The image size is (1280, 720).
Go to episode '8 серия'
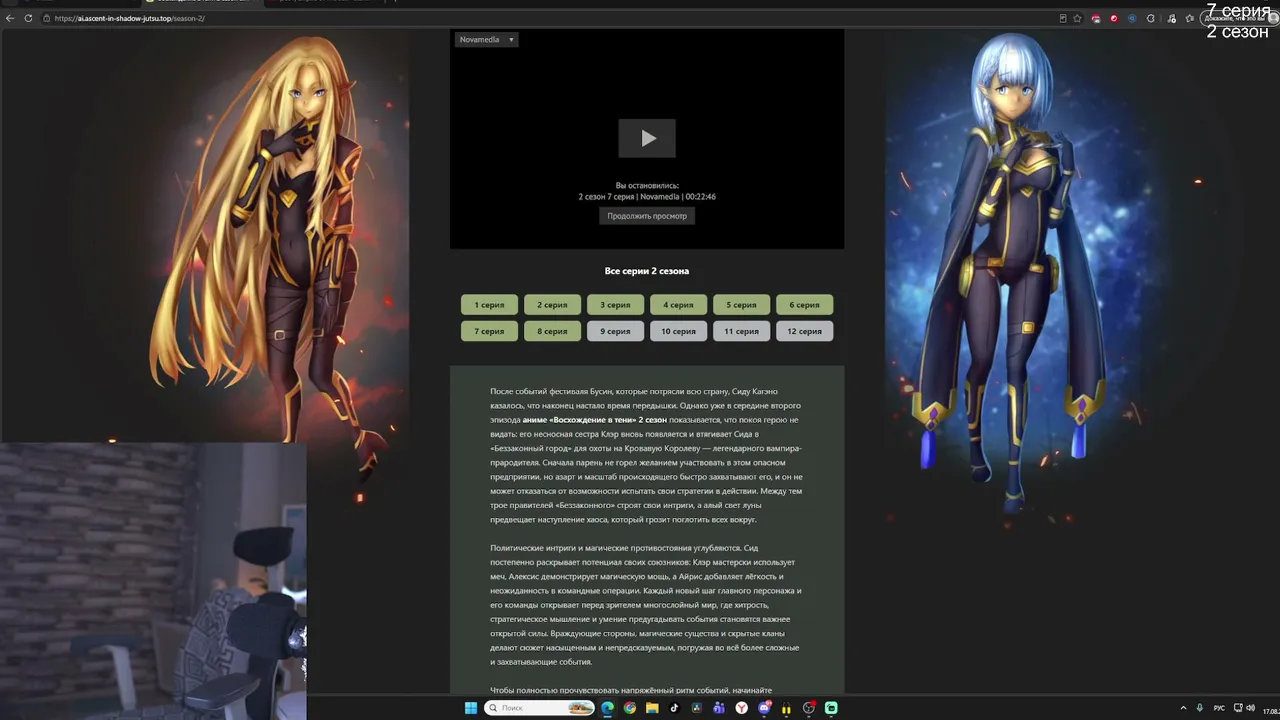[x=552, y=331]
